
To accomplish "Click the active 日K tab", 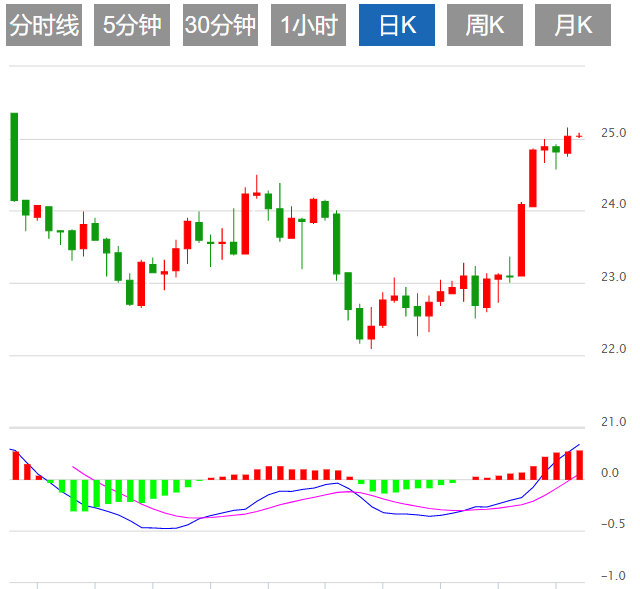I will click(x=394, y=26).
